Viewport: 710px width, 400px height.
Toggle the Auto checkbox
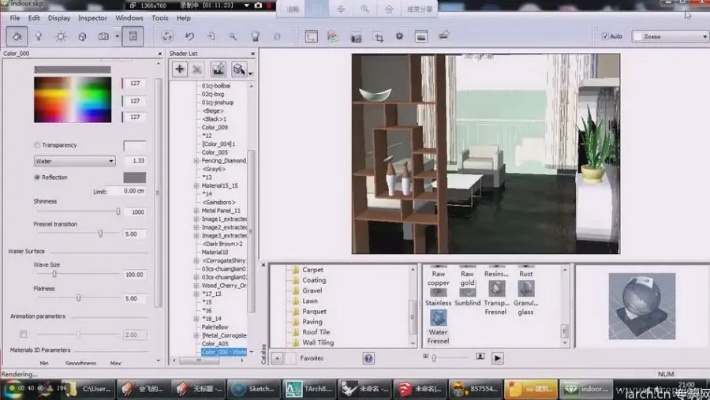(x=605, y=36)
